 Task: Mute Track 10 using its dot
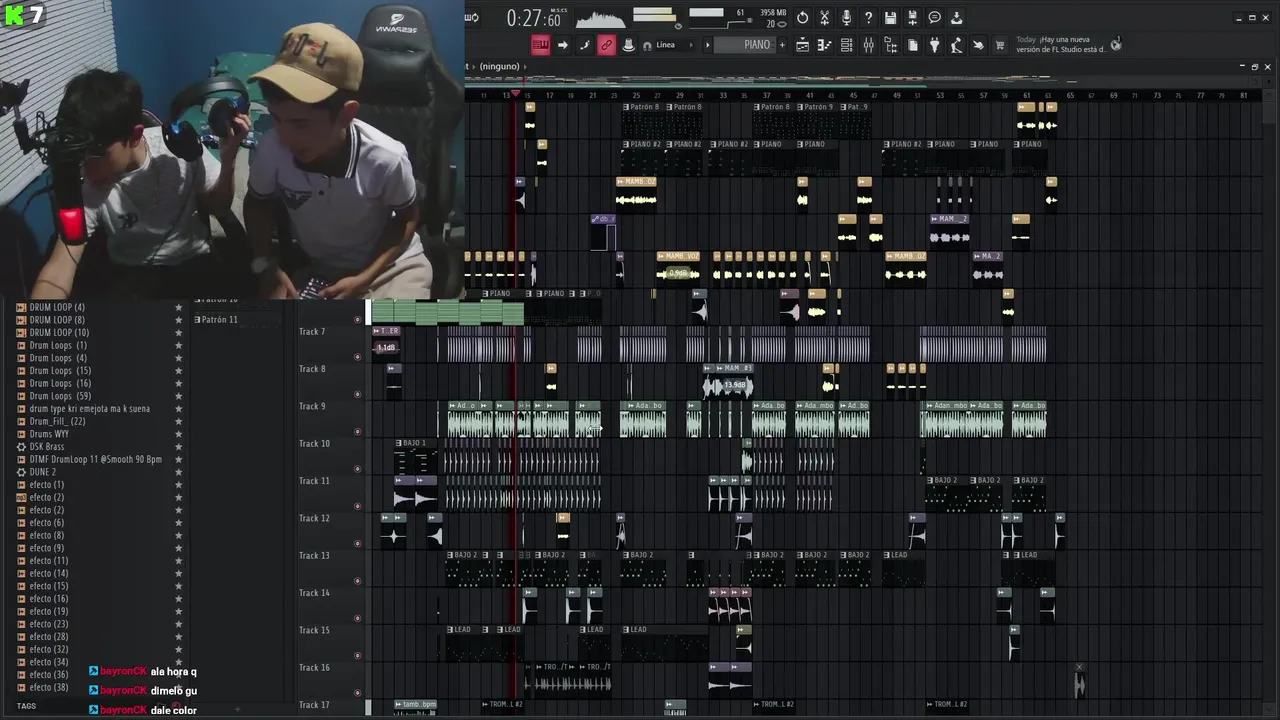pyautogui.click(x=358, y=469)
